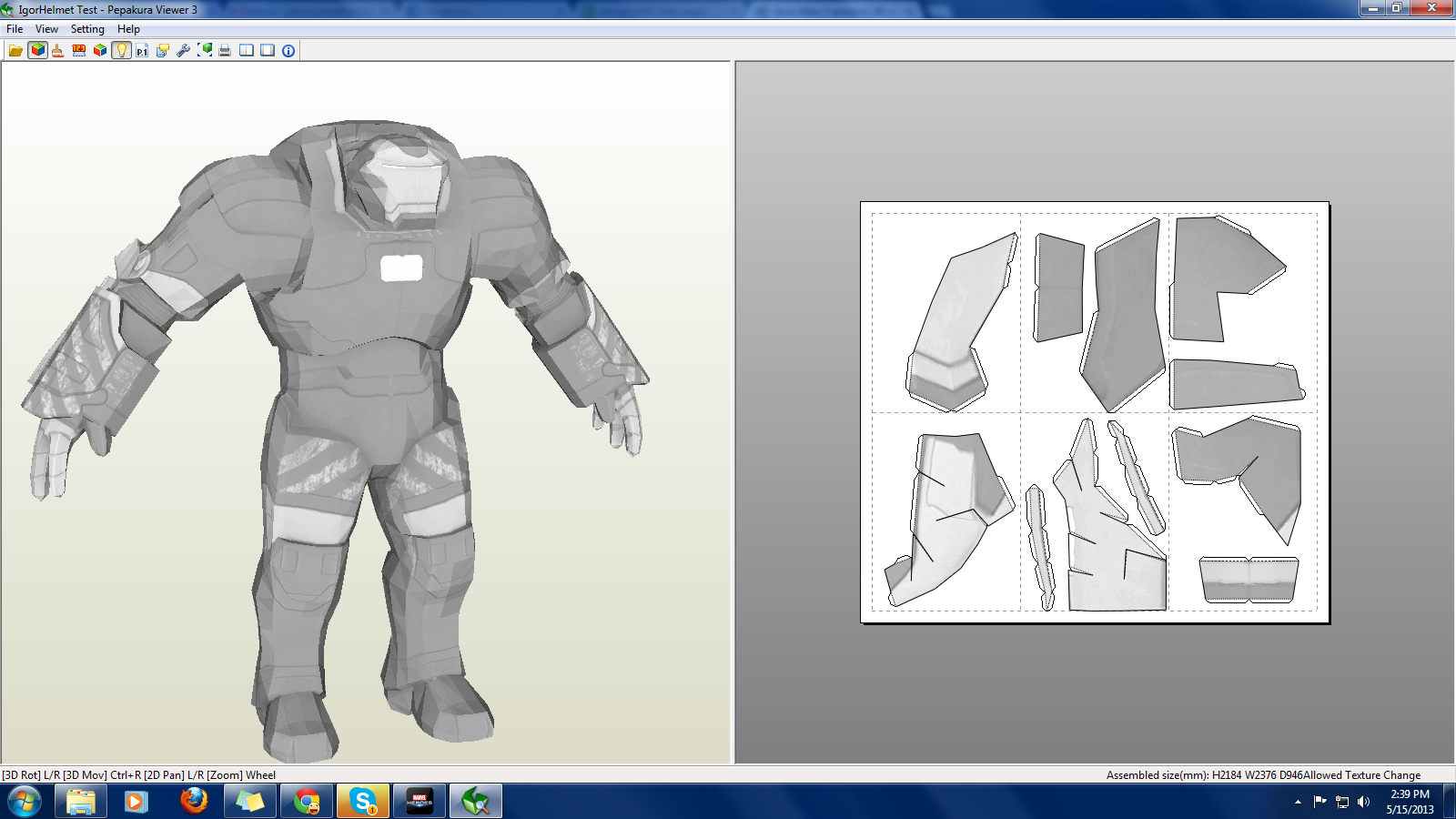Click the split window layout icon
Image resolution: width=1456 pixels, height=819 pixels.
pos(247,50)
